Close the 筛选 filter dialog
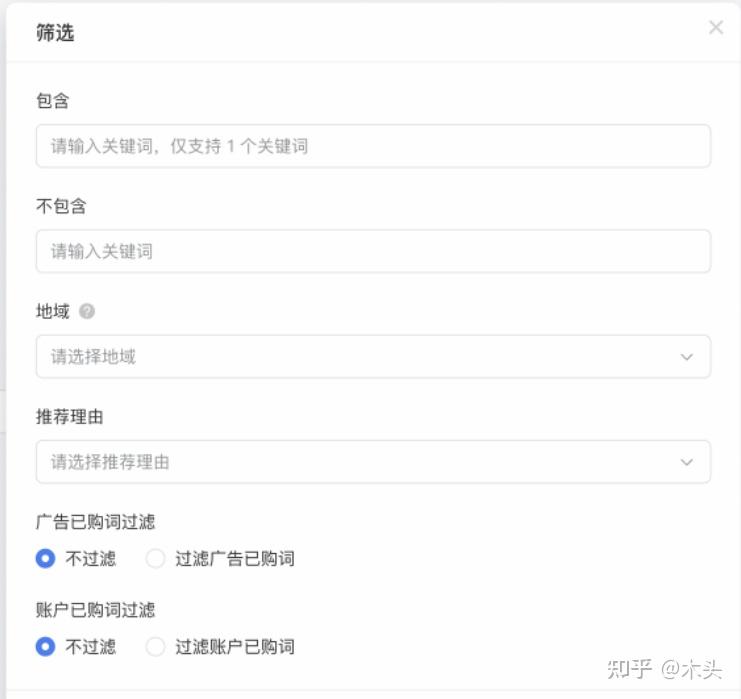This screenshot has height=699, width=741. click(716, 28)
